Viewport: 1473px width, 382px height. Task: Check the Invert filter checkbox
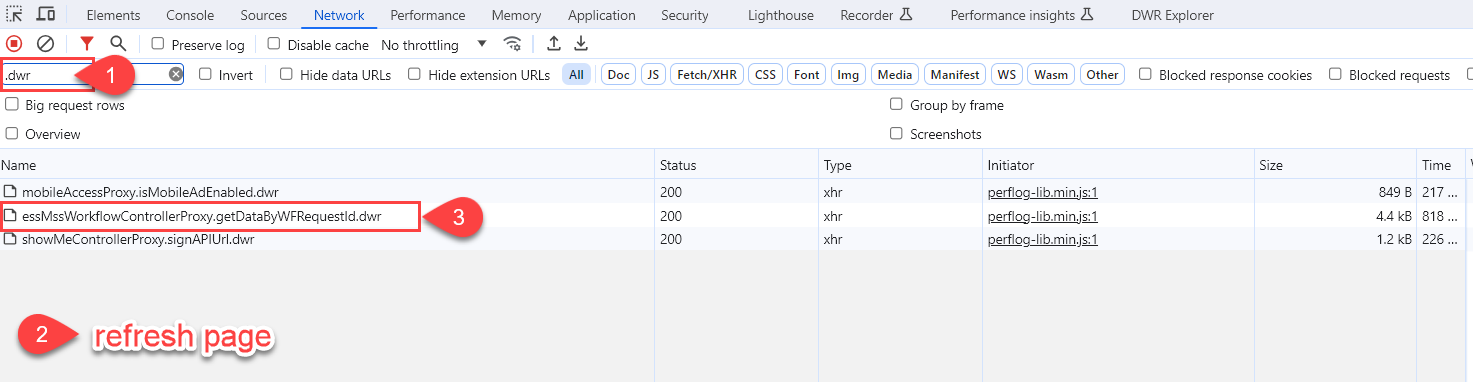point(205,74)
